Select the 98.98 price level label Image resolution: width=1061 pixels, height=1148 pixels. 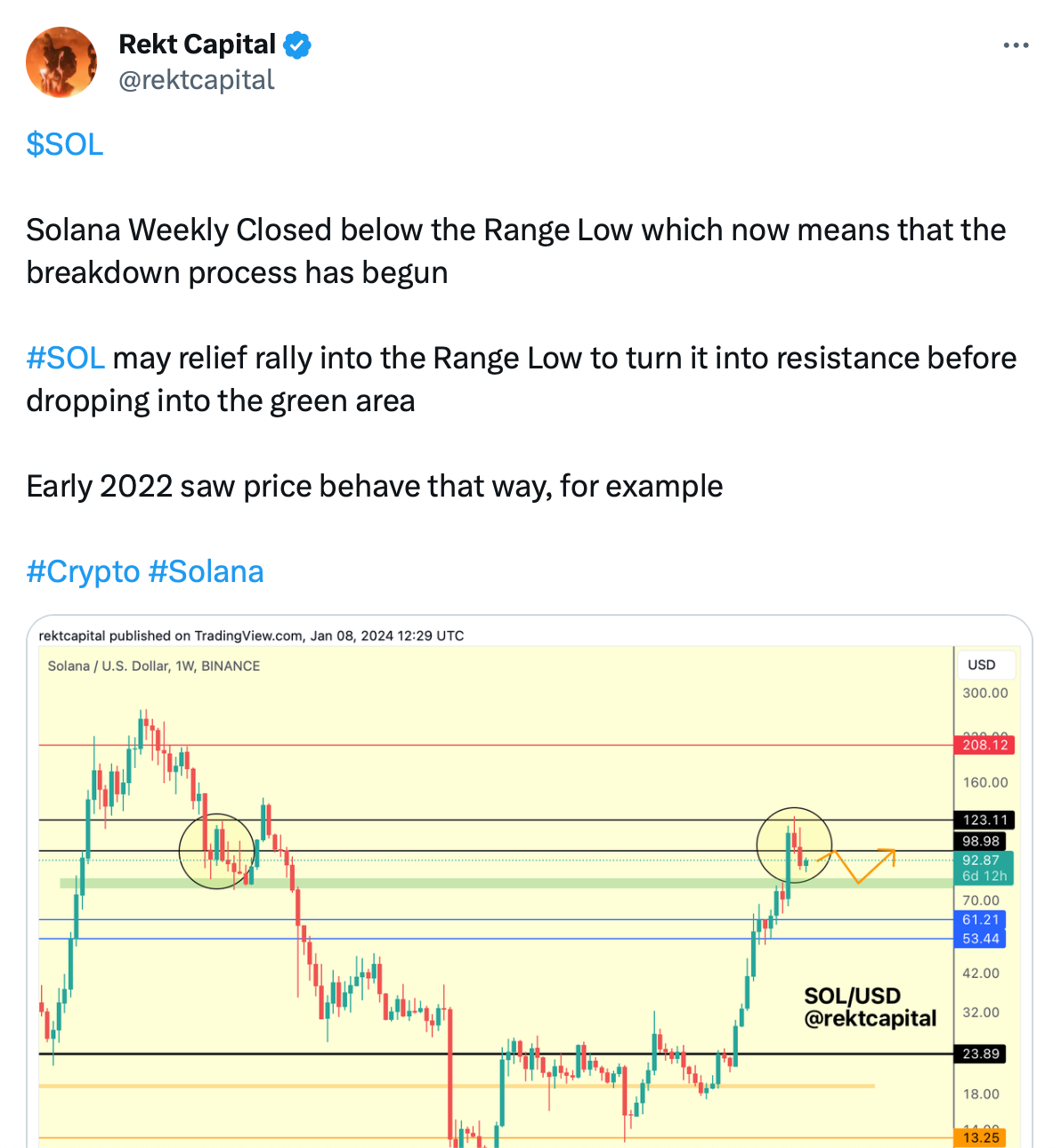tap(980, 841)
